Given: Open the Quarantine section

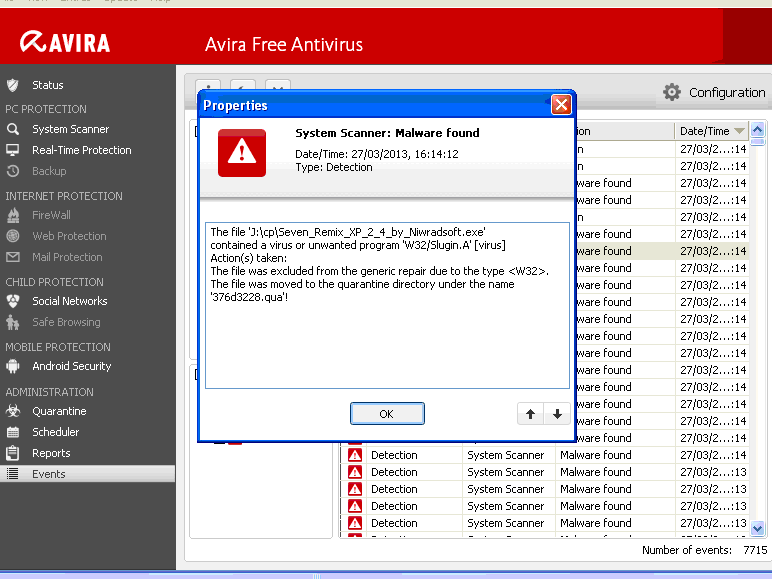Looking at the screenshot, I should (59, 411).
